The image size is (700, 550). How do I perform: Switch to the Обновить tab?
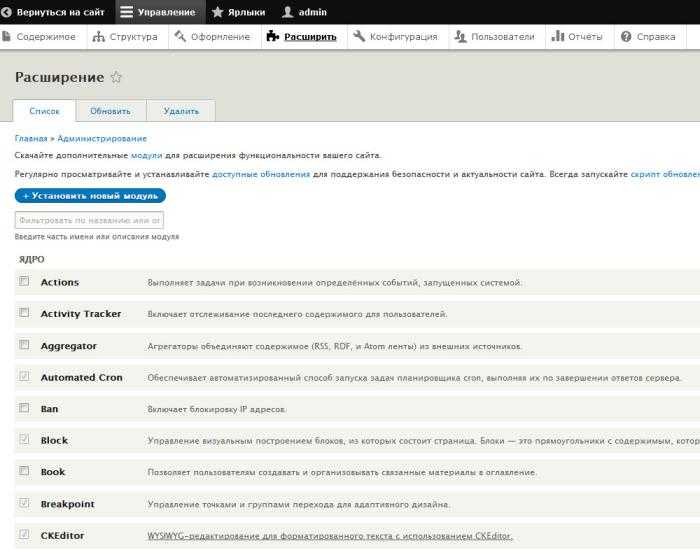point(110,111)
